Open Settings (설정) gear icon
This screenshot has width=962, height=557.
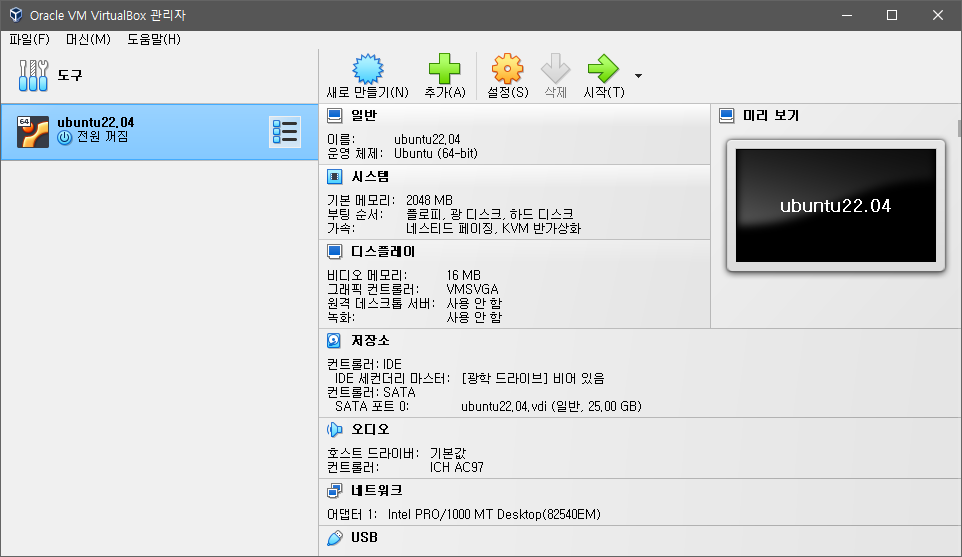(507, 69)
